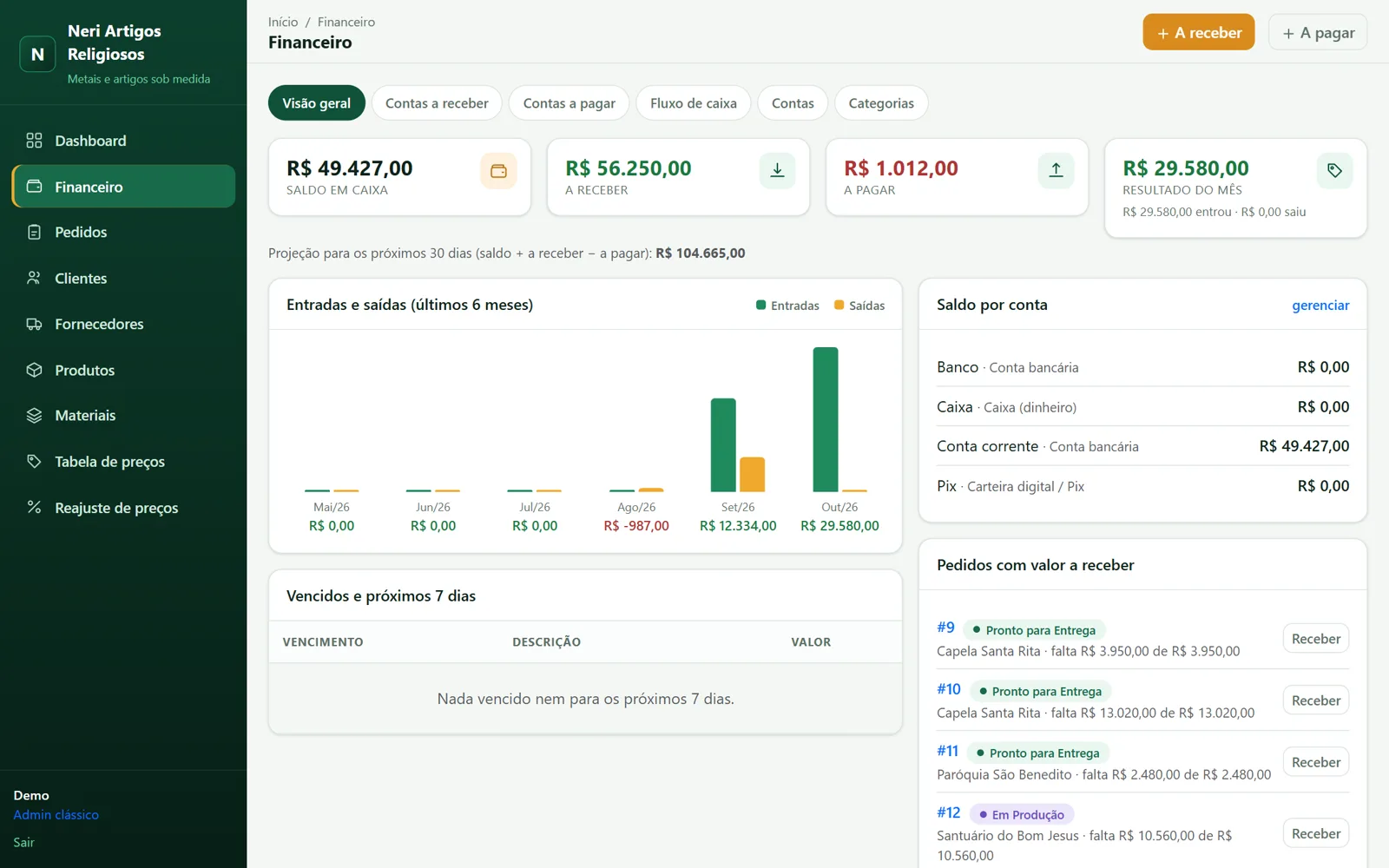Click the Set/26 orange saídas bar
Image resolution: width=1389 pixels, height=868 pixels.
pos(752,475)
